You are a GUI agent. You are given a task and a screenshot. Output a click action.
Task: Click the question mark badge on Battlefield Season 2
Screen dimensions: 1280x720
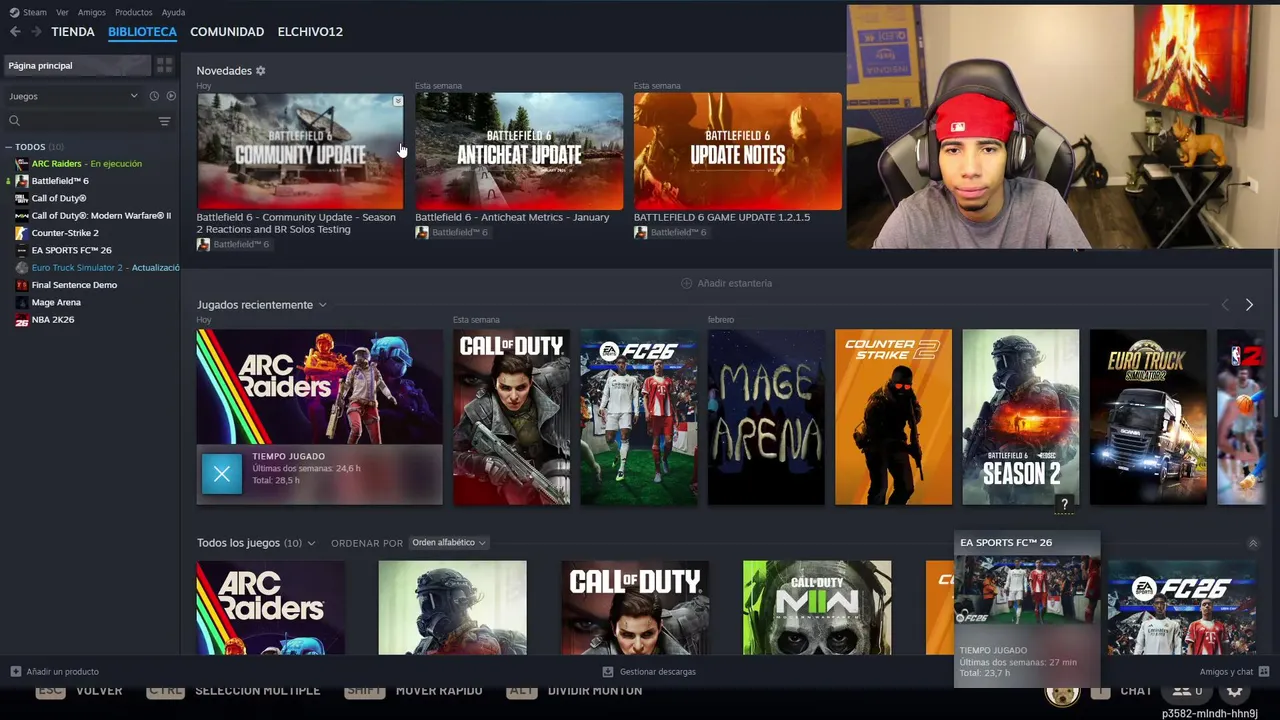coord(1064,505)
